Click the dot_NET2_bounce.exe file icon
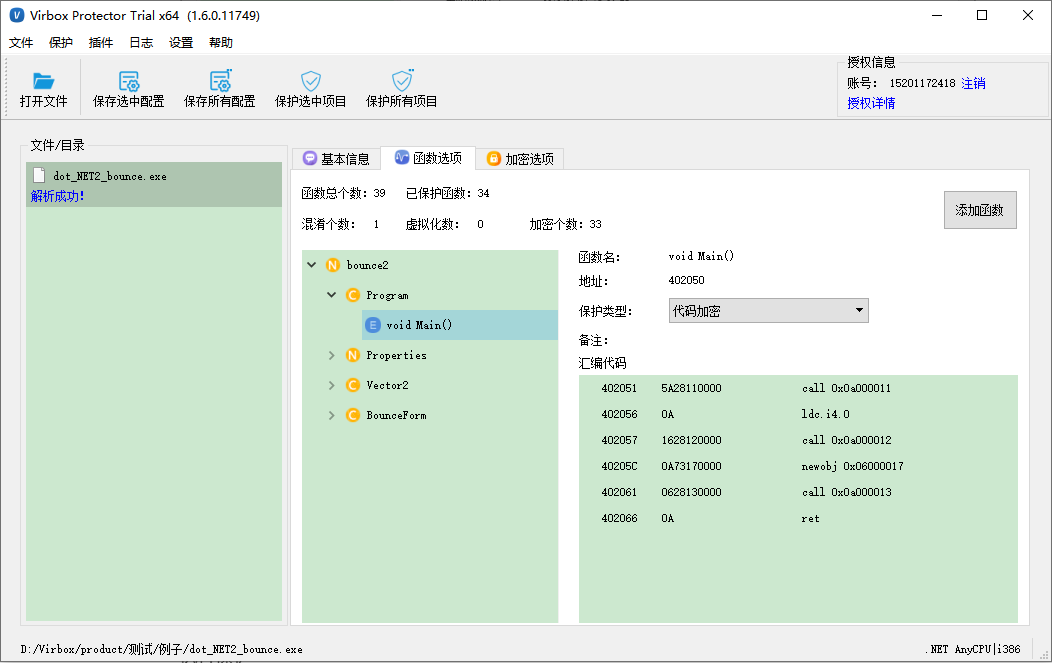Image resolution: width=1052 pixels, height=663 pixels. [x=40, y=176]
